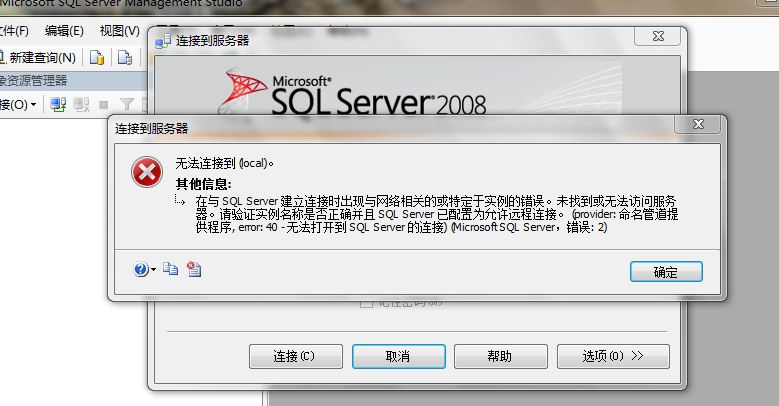Close the 连接到服务器 login dialog
779x406 pixels.
click(x=657, y=36)
